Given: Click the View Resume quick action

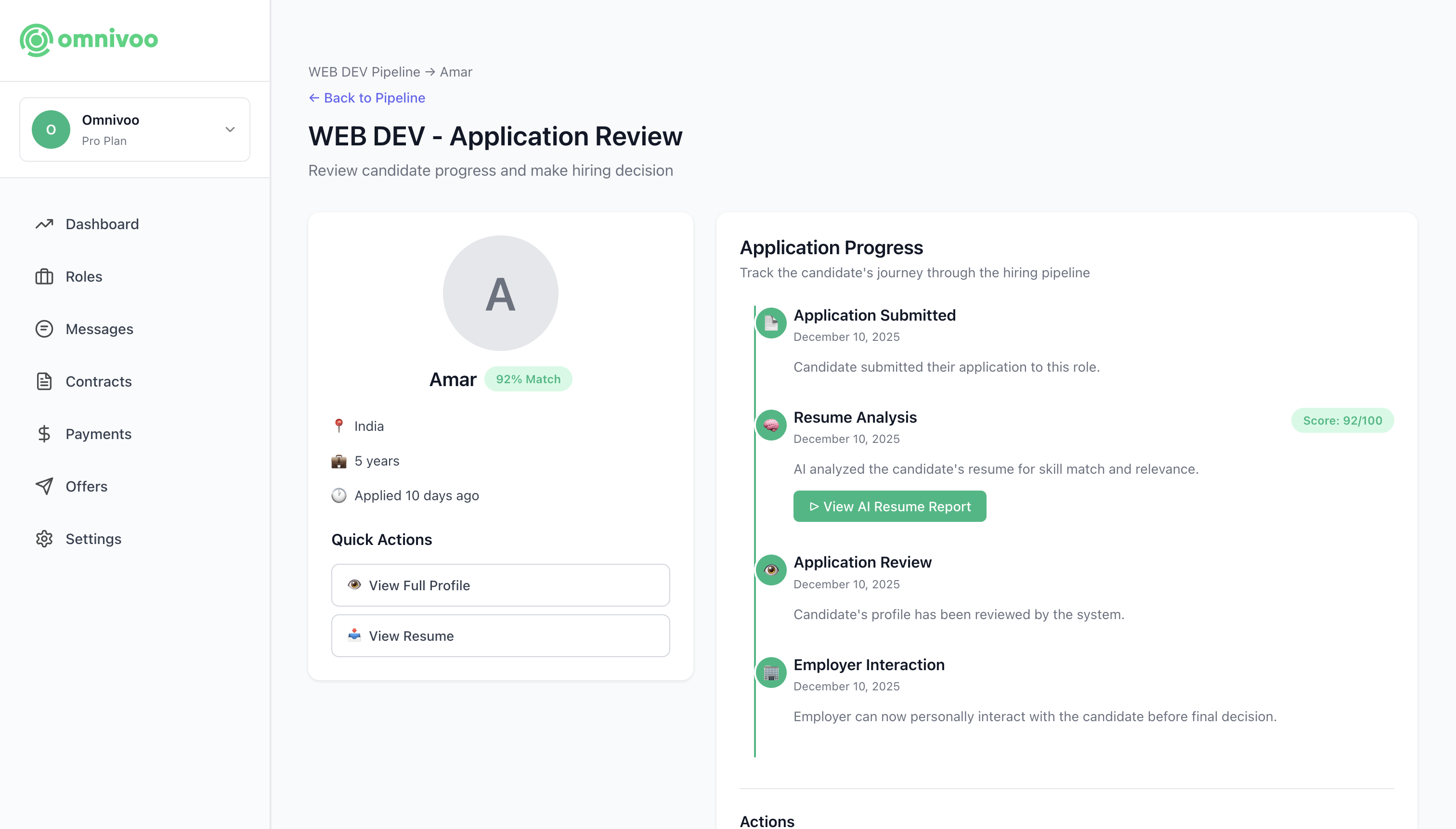Looking at the screenshot, I should click(x=500, y=635).
